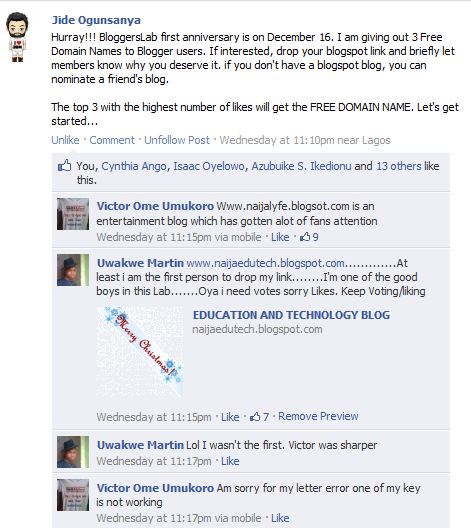This screenshot has width=471, height=528.
Task: Click the thumbs-up icon beside likers list
Action: tap(64, 166)
